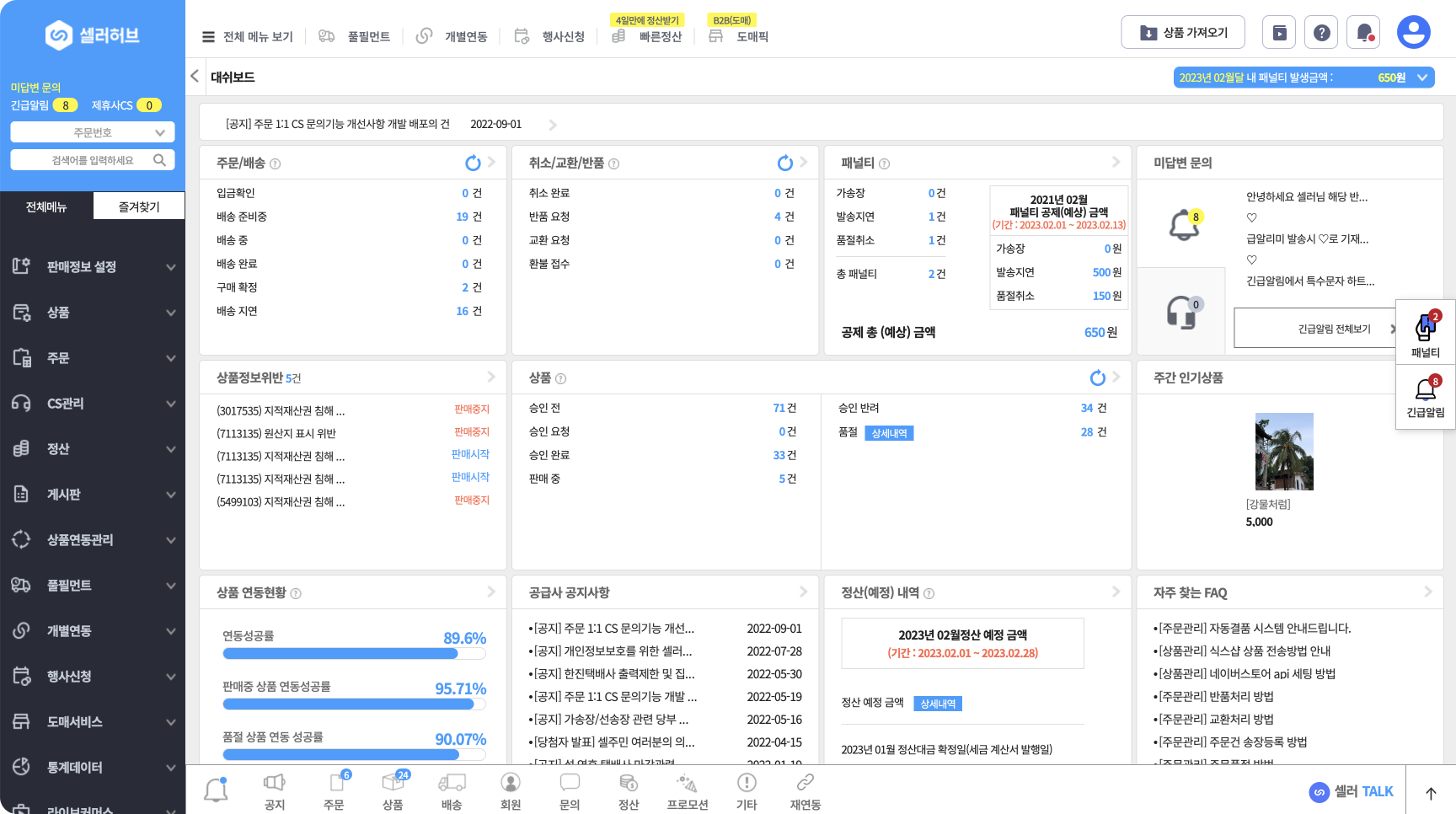
Task: Refresh the 취소/교환/반품 panel
Action: (x=784, y=163)
